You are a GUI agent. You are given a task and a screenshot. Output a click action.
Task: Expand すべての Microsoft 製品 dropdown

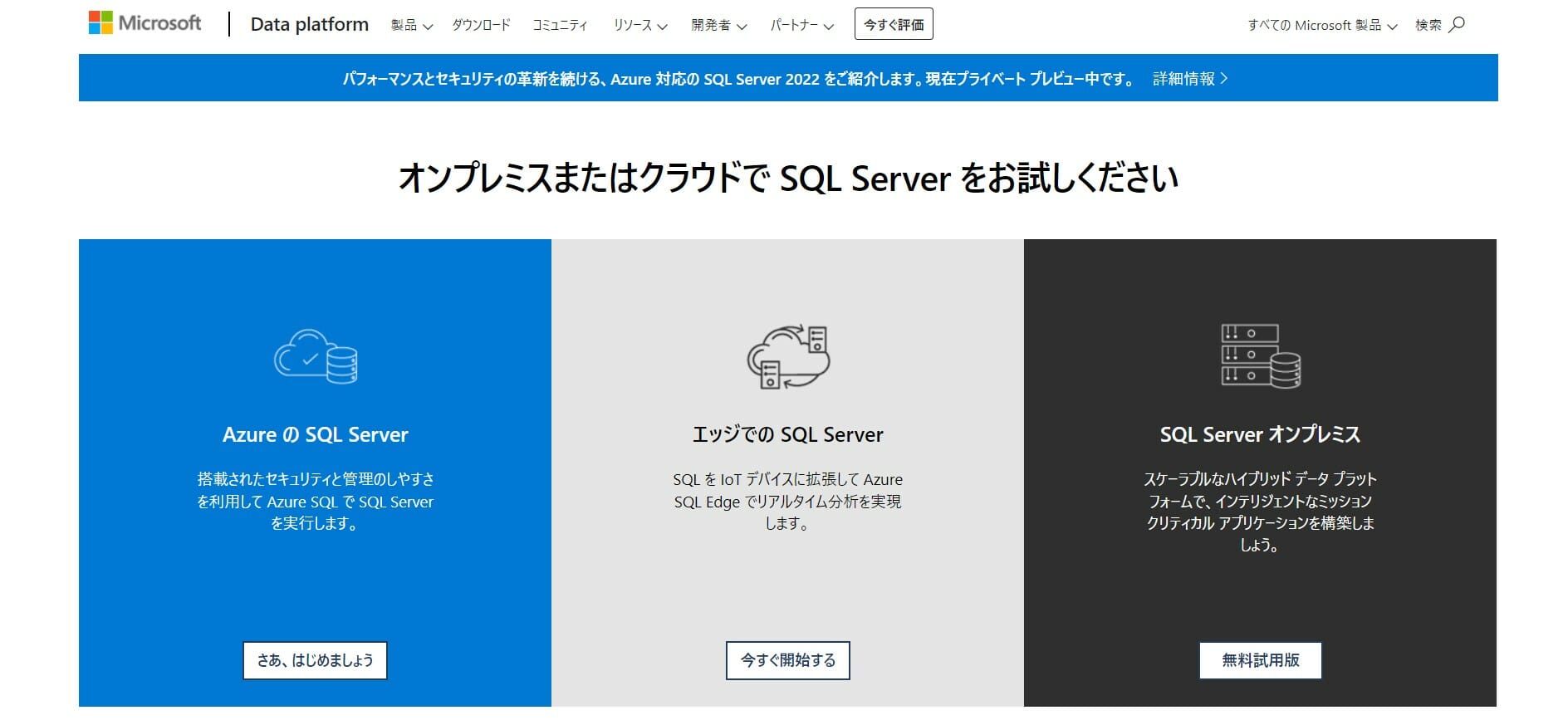click(x=1322, y=25)
